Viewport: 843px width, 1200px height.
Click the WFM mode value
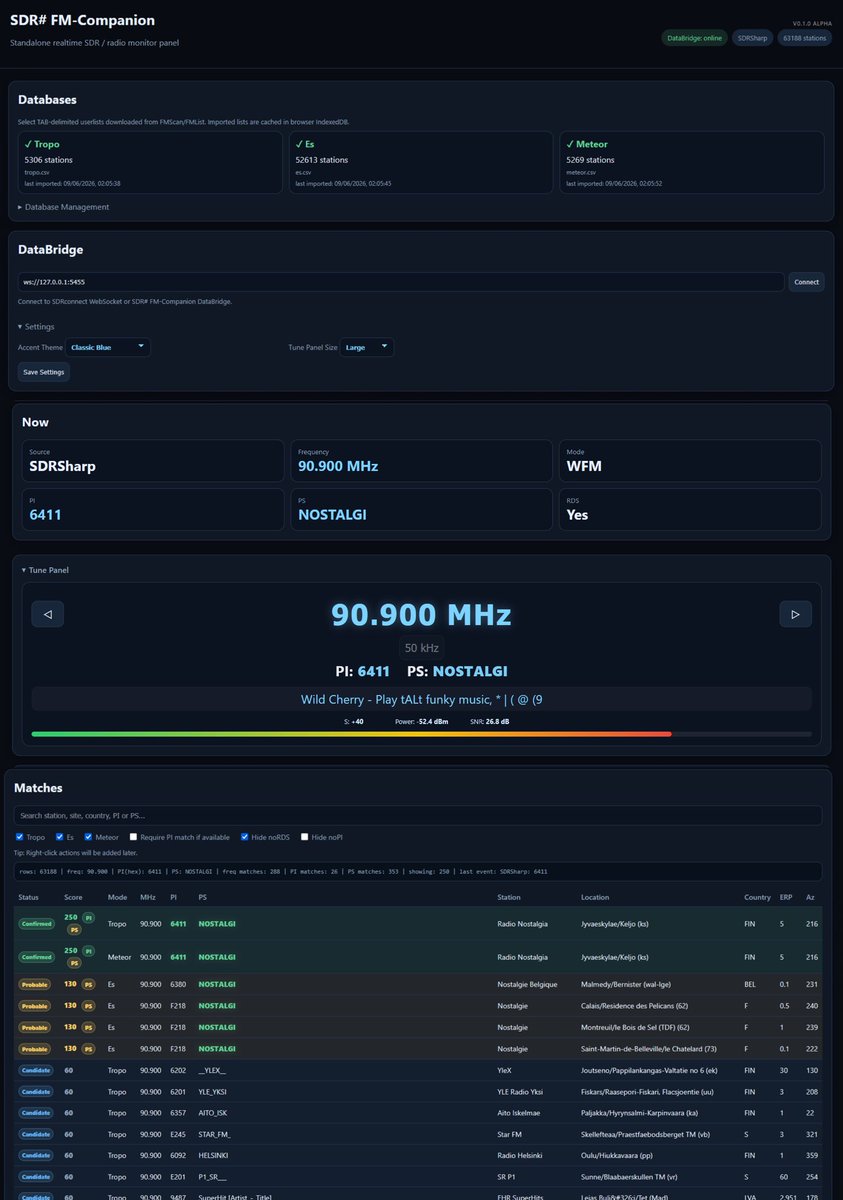(583, 466)
